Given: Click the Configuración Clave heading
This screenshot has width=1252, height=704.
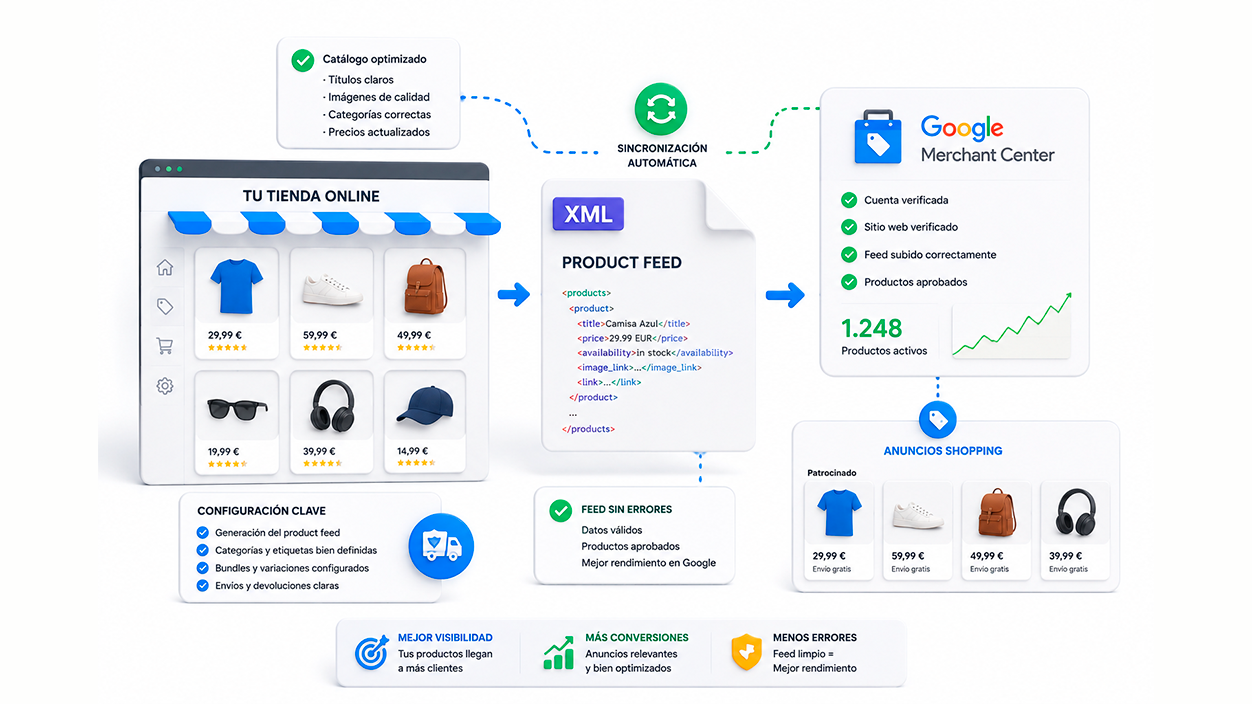Looking at the screenshot, I should tap(261, 511).
